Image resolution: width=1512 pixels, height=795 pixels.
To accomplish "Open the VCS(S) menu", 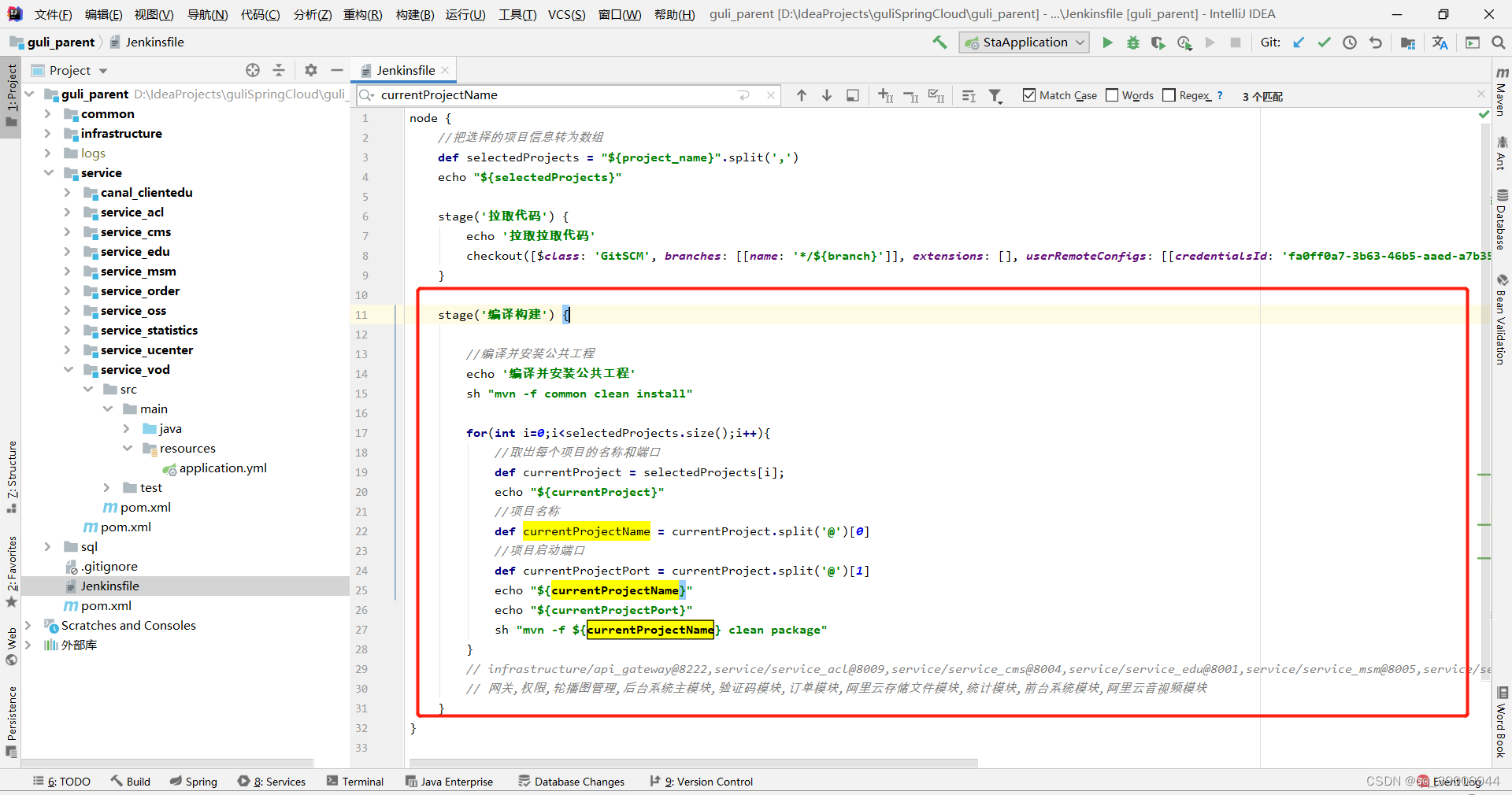I will click(x=566, y=14).
